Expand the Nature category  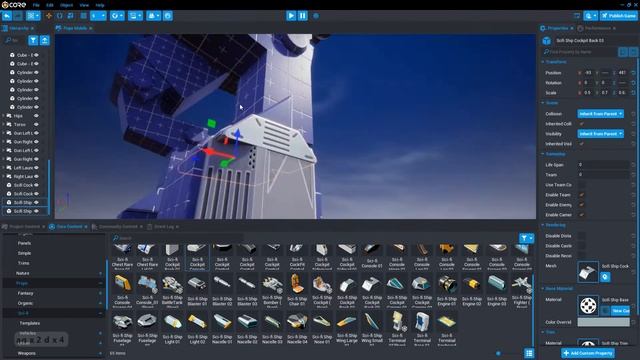pyautogui.click(x=100, y=273)
